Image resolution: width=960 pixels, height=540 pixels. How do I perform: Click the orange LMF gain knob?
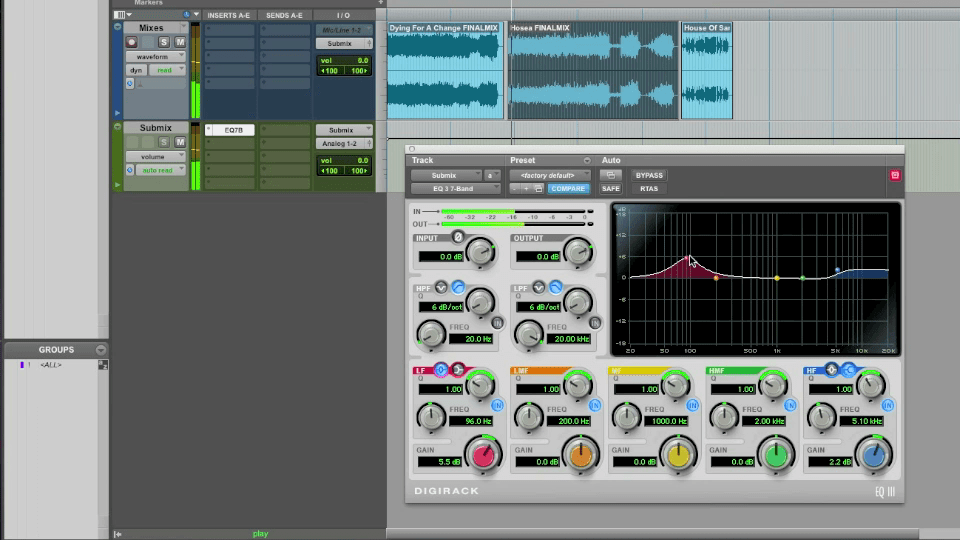pos(580,455)
